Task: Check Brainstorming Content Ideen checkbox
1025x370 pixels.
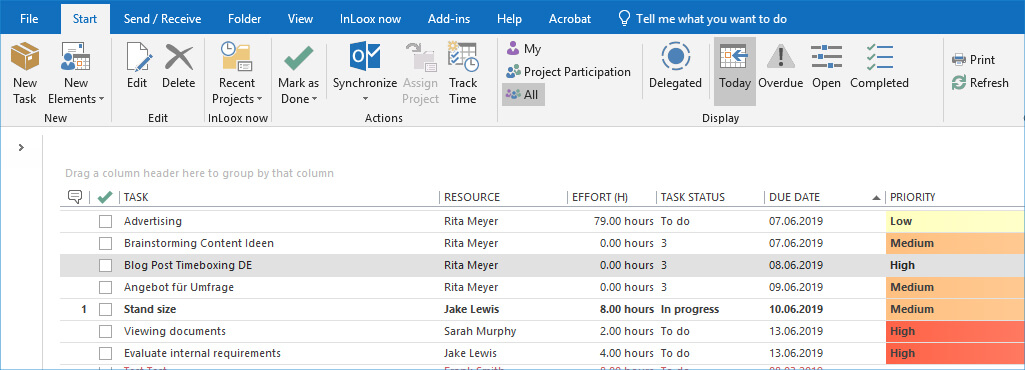Action: [105, 243]
